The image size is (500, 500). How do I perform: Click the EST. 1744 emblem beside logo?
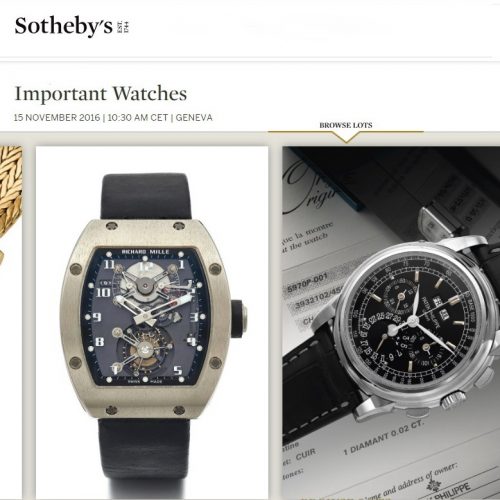click(123, 27)
